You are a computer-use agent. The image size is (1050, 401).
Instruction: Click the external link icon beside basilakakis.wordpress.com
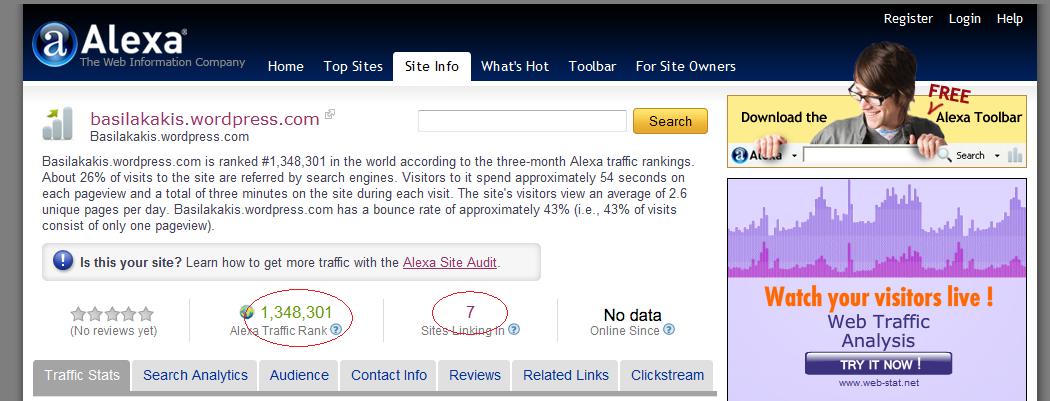click(x=330, y=115)
